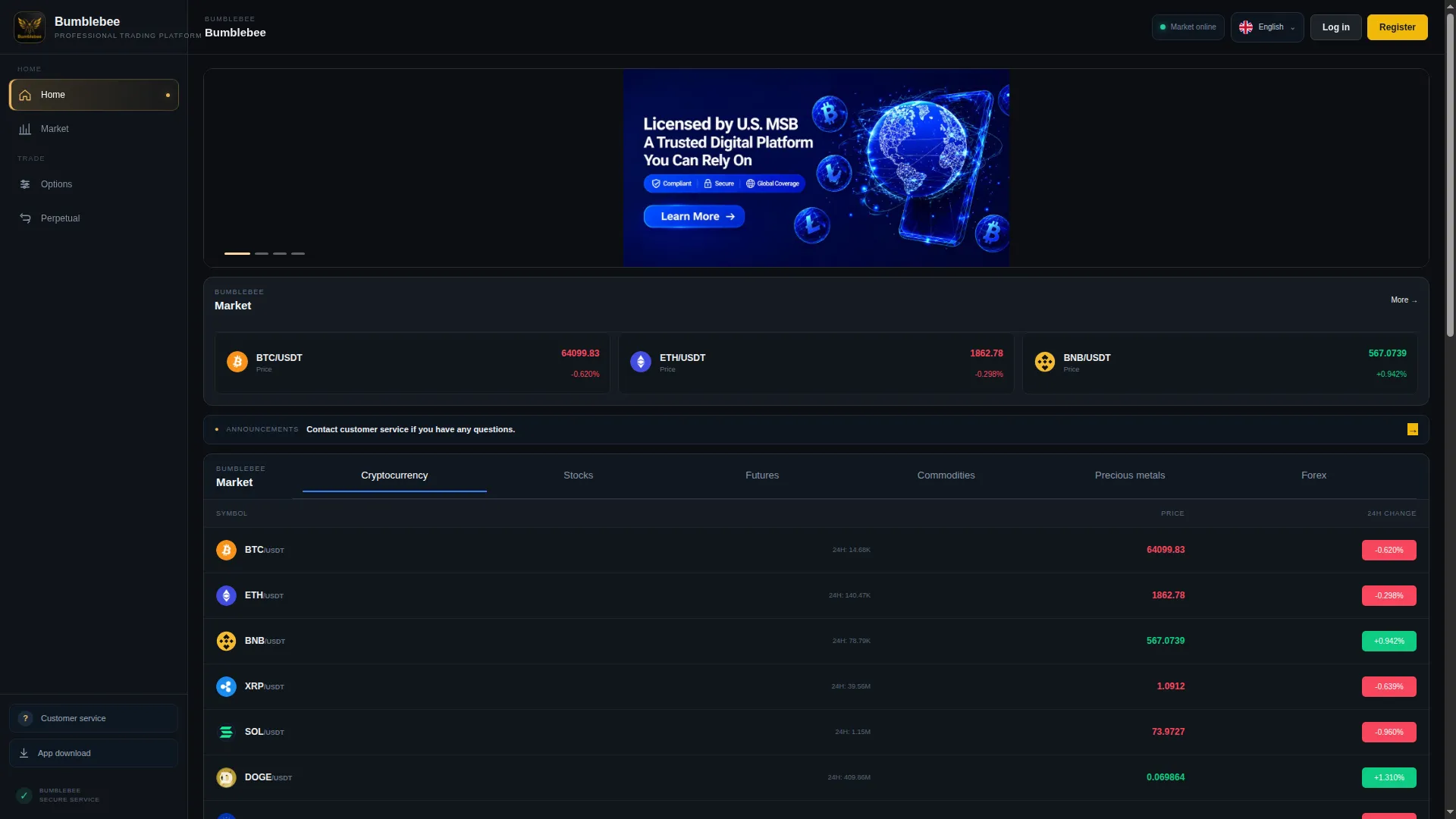
Task: Click the BNB +0.942% change badge
Action: 1389,642
